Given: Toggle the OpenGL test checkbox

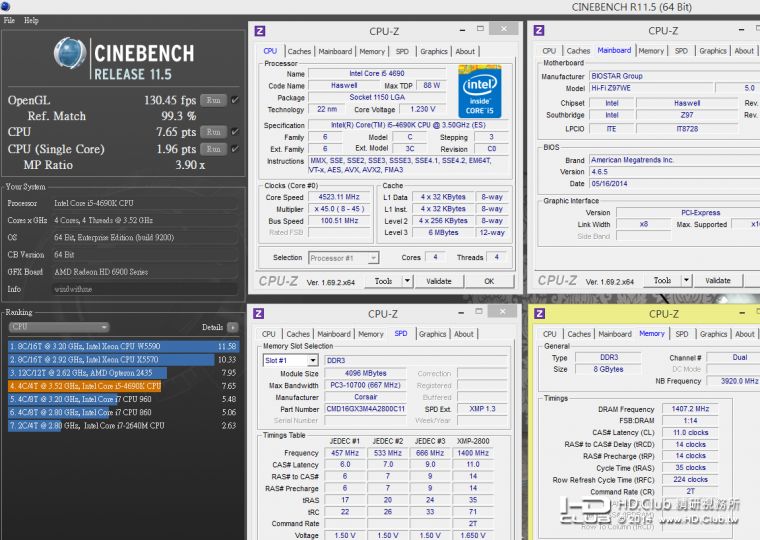Looking at the screenshot, I should (235, 100).
